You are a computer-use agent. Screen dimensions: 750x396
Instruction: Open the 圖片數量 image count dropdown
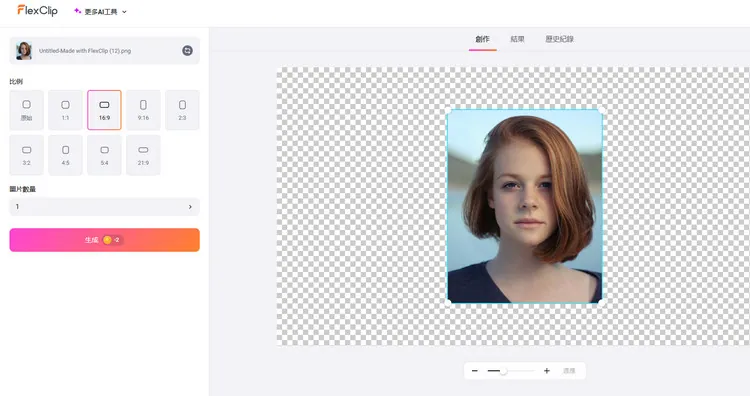click(x=104, y=207)
